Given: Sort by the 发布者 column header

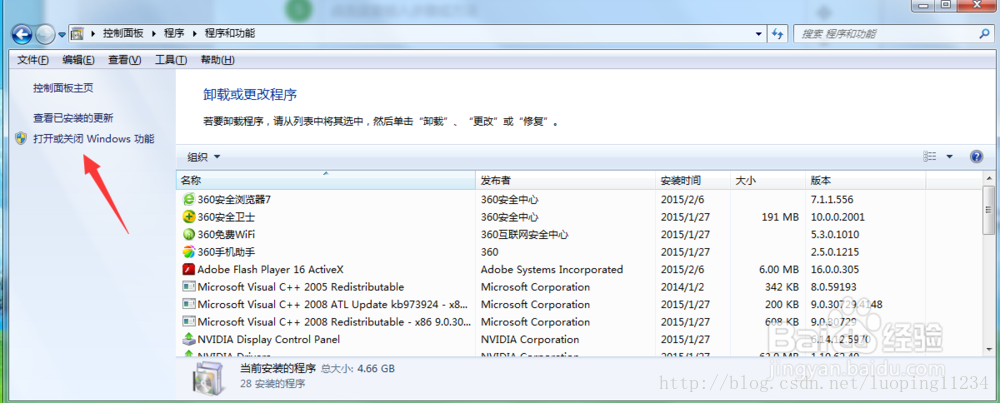Looking at the screenshot, I should coord(566,180).
